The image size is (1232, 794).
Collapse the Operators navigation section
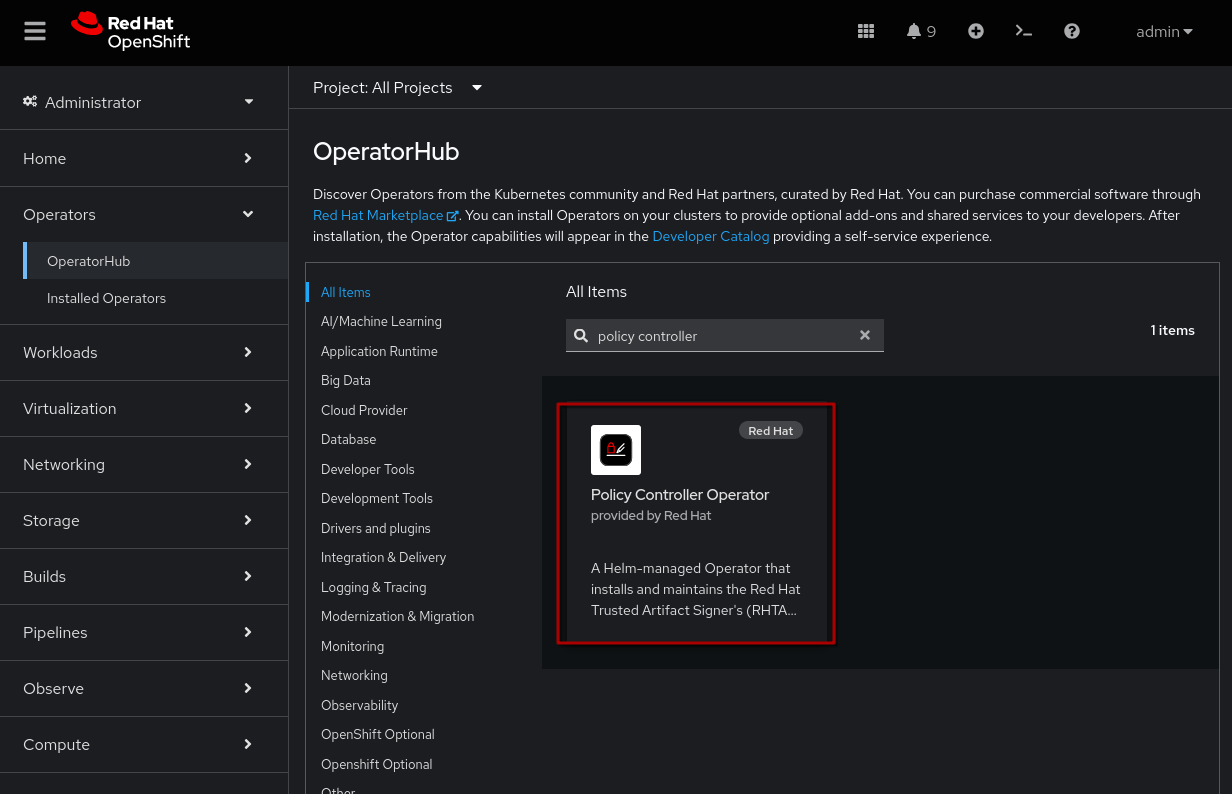[140, 214]
